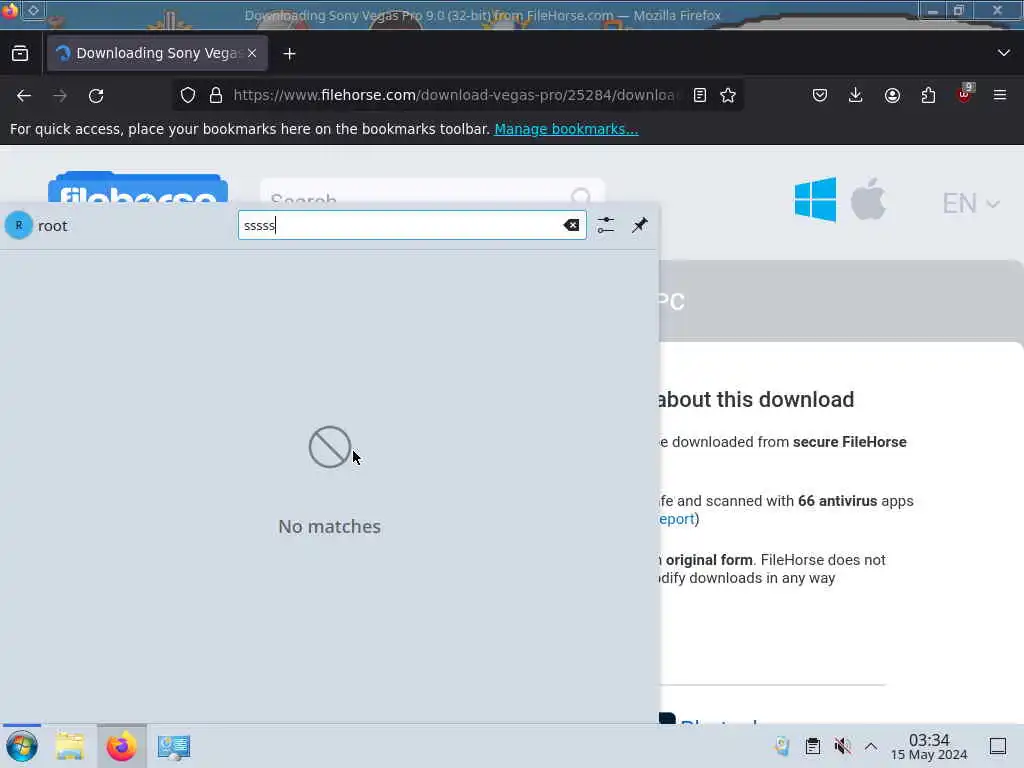Expand the List all tabs chevron

coord(1004,53)
